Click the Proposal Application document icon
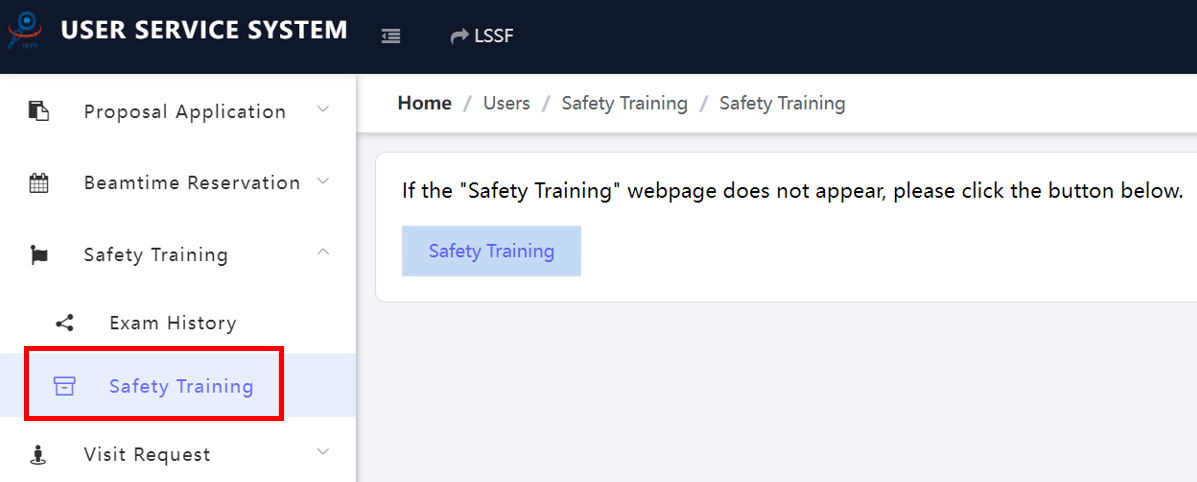Viewport: 1197px width, 482px height. click(x=39, y=111)
